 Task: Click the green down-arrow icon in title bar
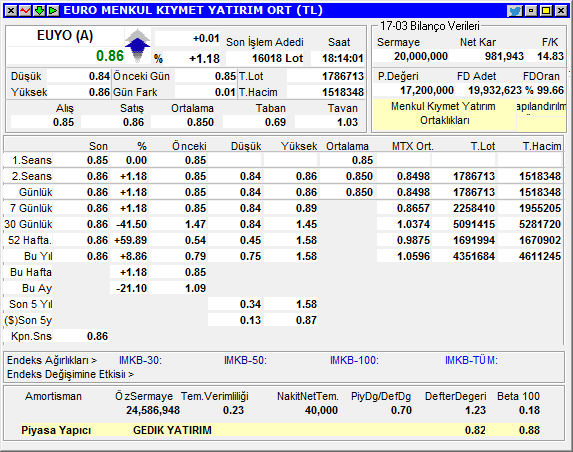pyautogui.click(x=39, y=11)
